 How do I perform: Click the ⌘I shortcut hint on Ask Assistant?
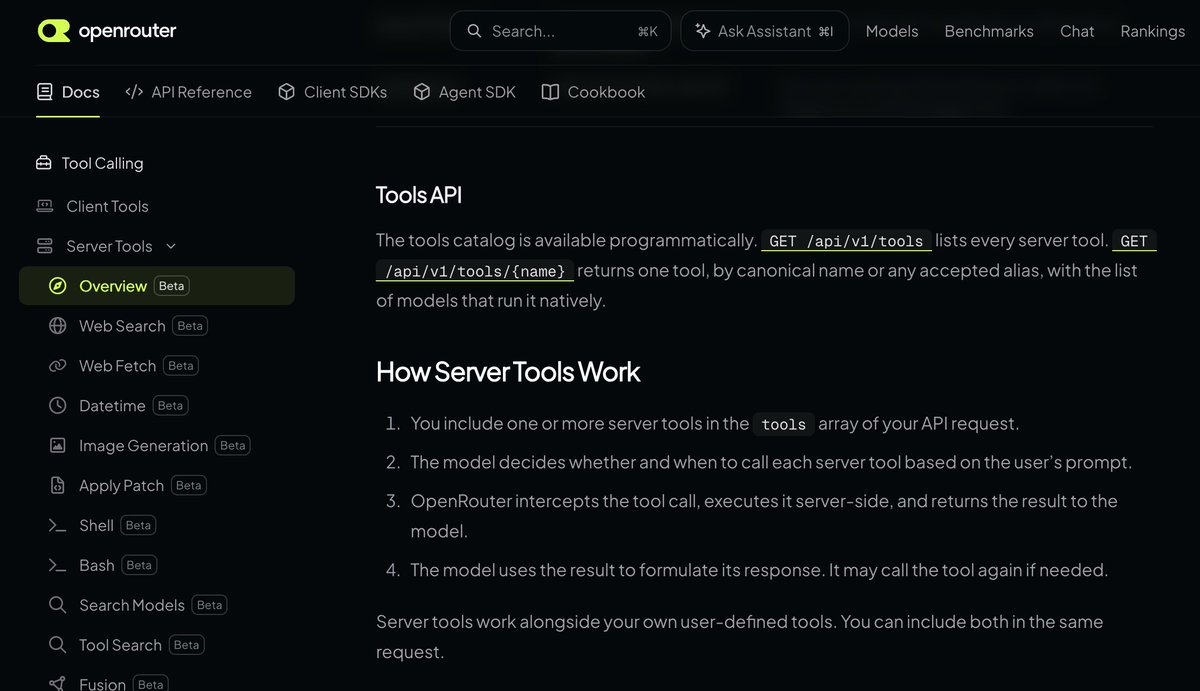[x=825, y=32]
